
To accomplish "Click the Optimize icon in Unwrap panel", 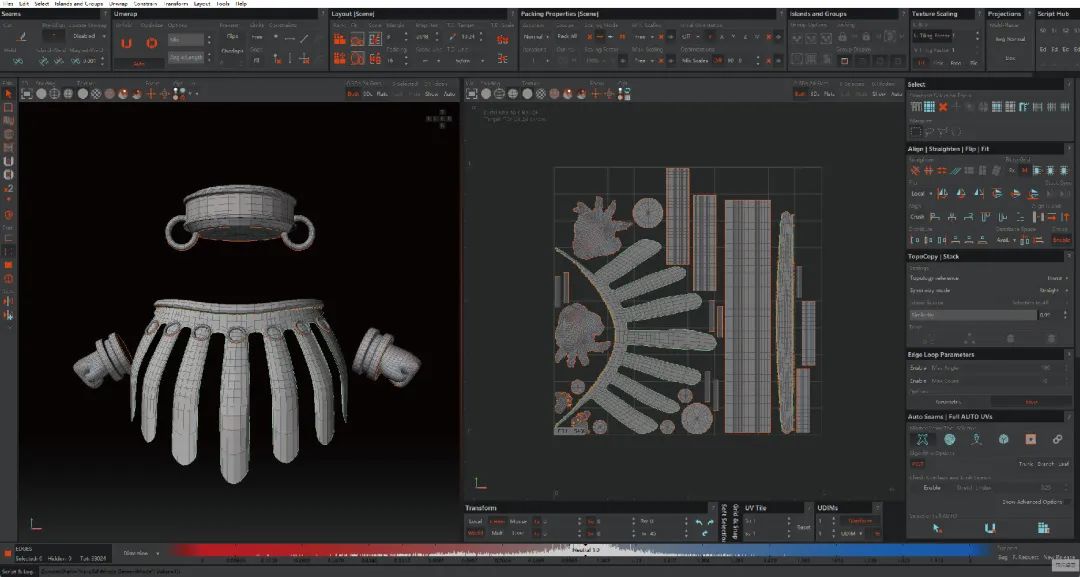I will click(151, 43).
